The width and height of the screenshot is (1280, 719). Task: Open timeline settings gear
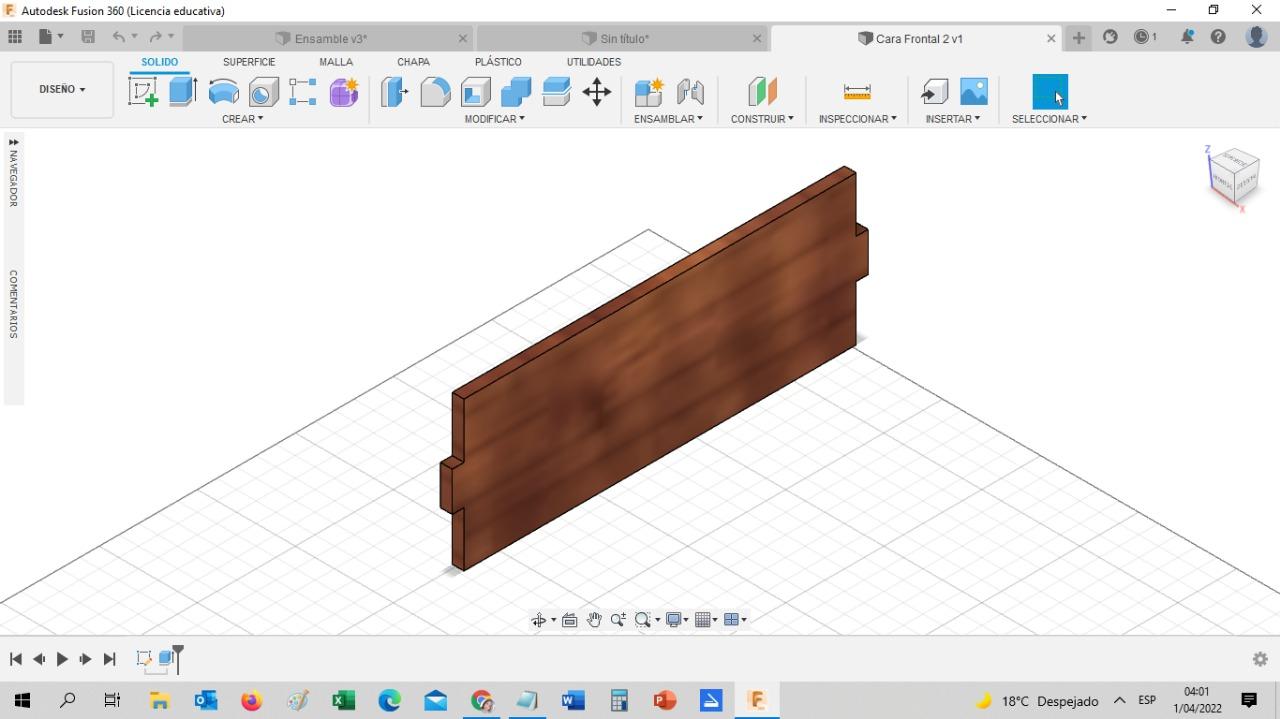1260,659
